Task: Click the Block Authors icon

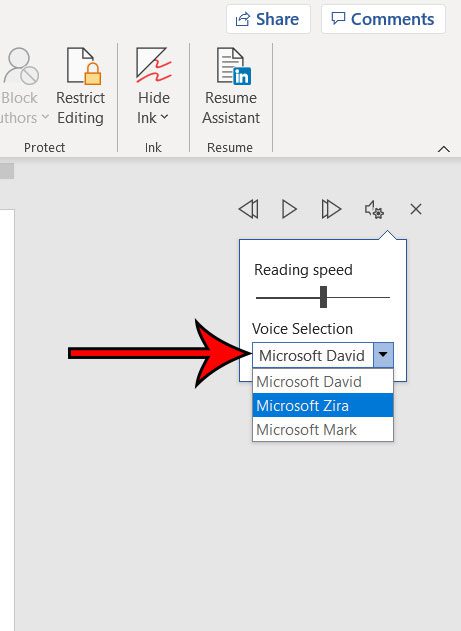Action: coord(21,66)
